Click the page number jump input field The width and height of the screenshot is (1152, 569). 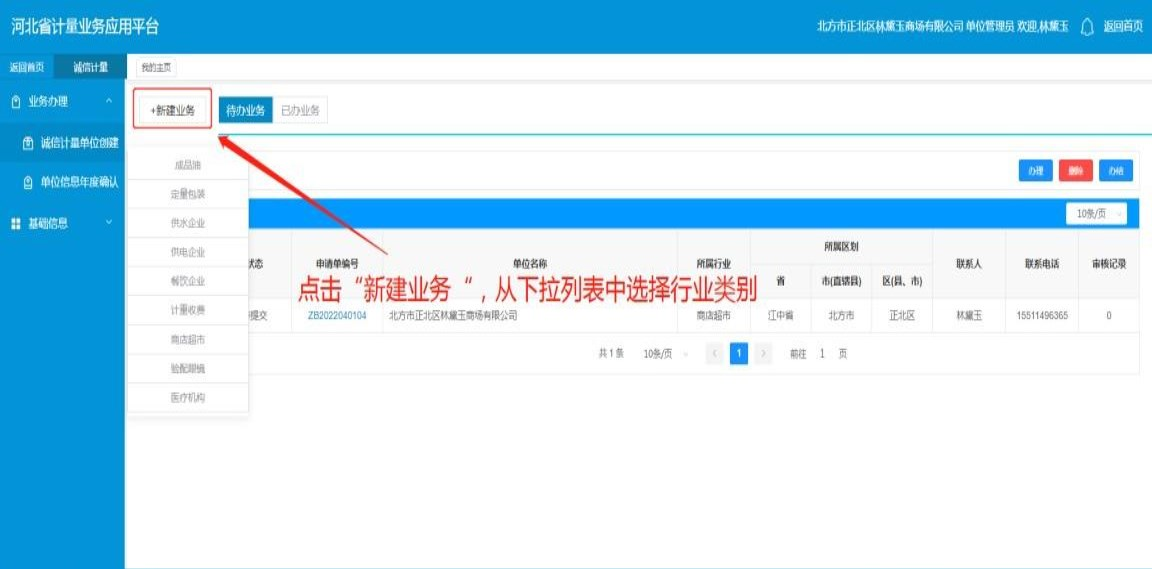822,353
